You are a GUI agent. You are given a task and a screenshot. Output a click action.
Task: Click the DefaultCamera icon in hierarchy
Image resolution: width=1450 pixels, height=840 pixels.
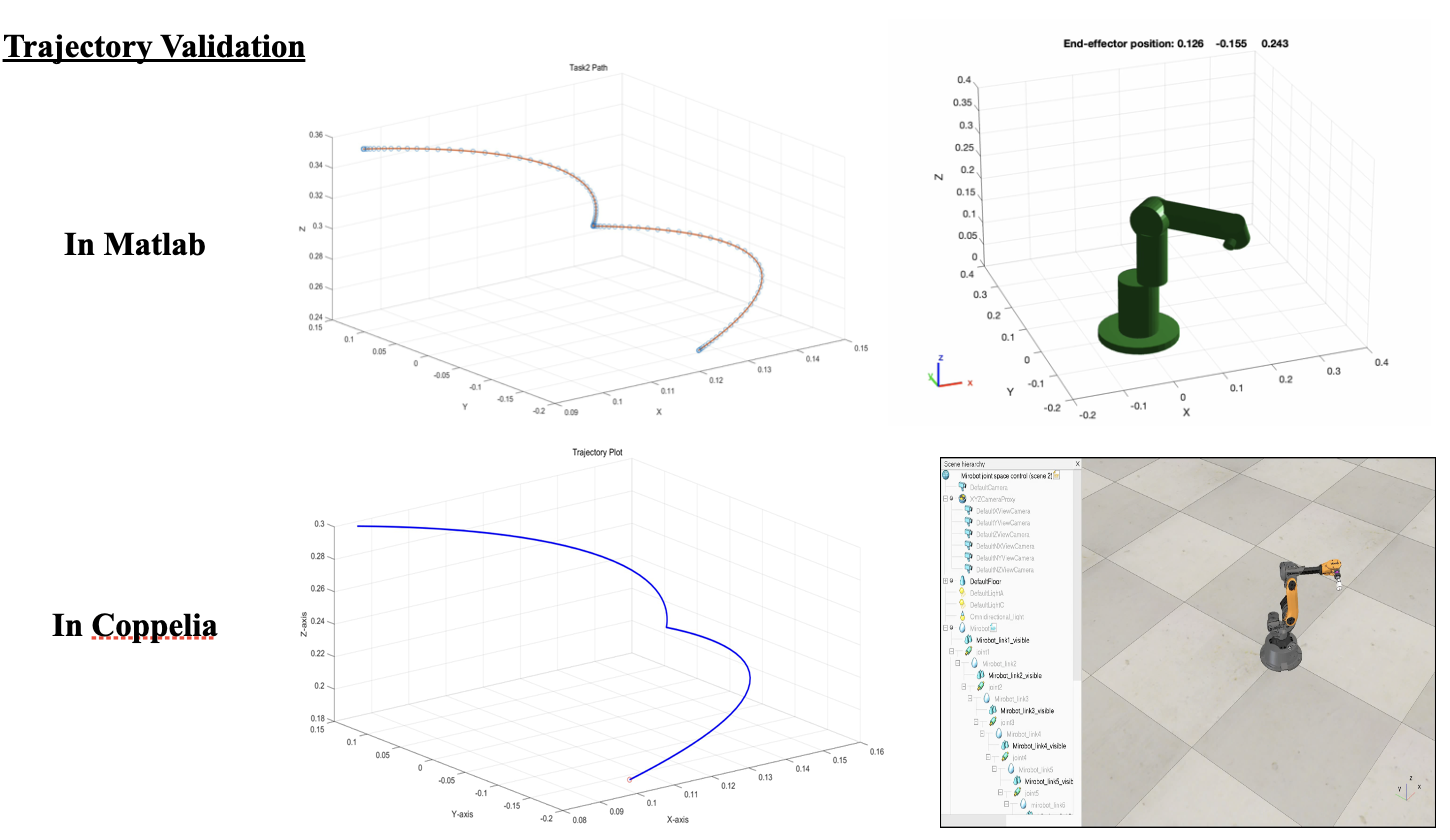coord(960,487)
